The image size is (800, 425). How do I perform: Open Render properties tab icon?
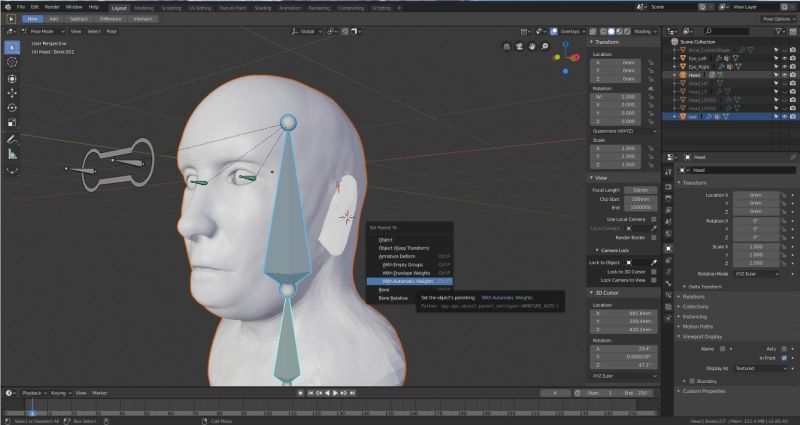click(668, 187)
